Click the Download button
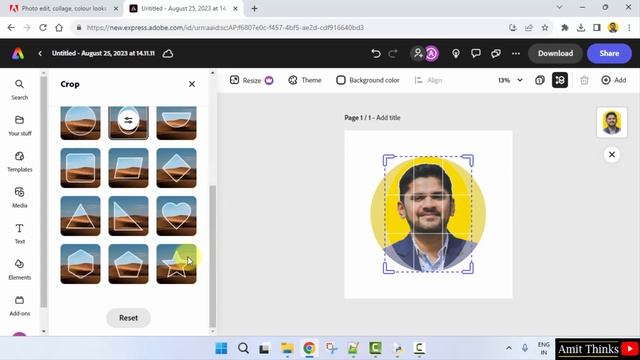Image resolution: width=640 pixels, height=360 pixels. tap(555, 53)
